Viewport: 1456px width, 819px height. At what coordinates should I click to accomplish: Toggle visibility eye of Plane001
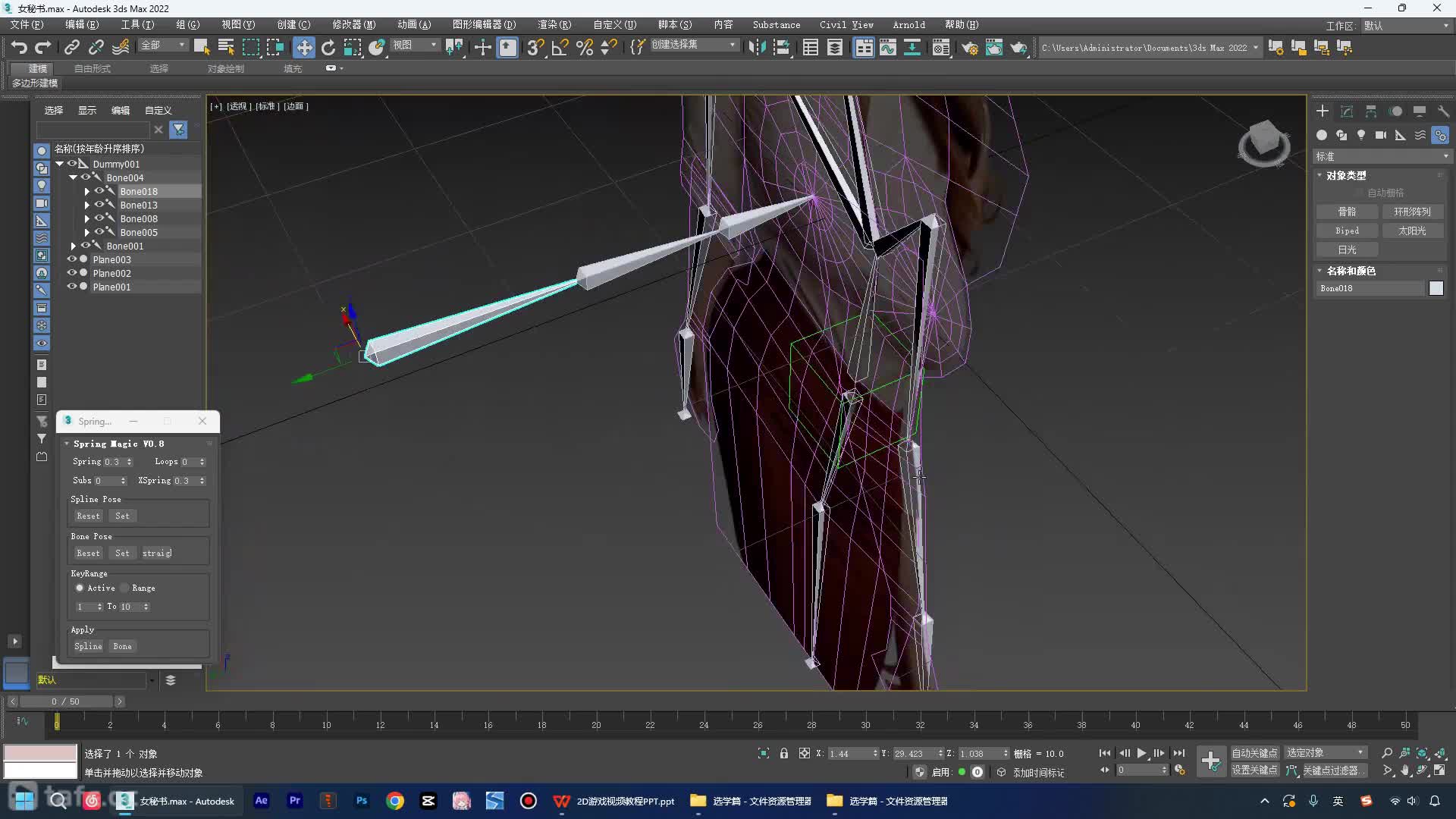click(71, 287)
